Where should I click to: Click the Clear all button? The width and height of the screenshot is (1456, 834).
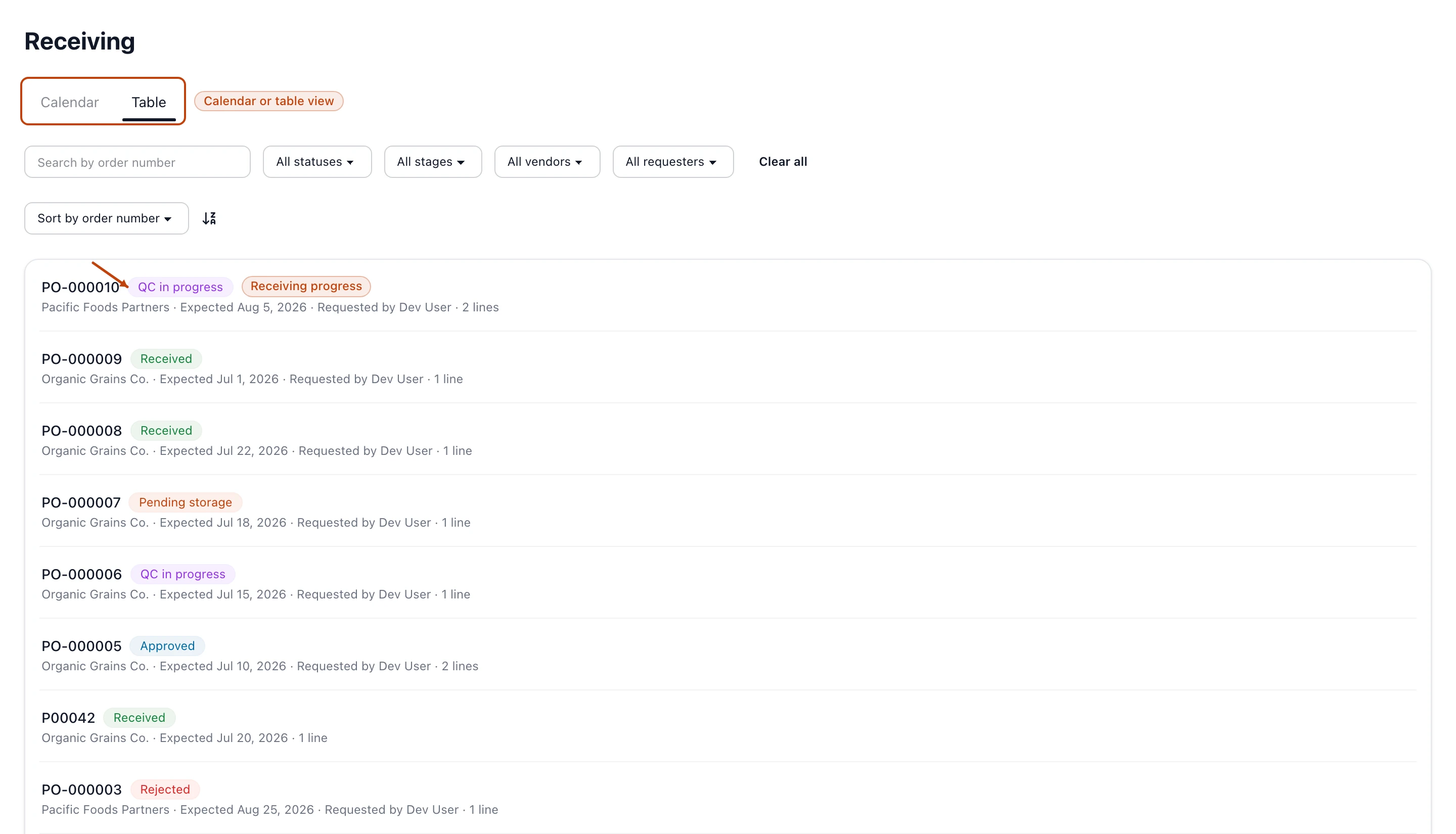[783, 162]
